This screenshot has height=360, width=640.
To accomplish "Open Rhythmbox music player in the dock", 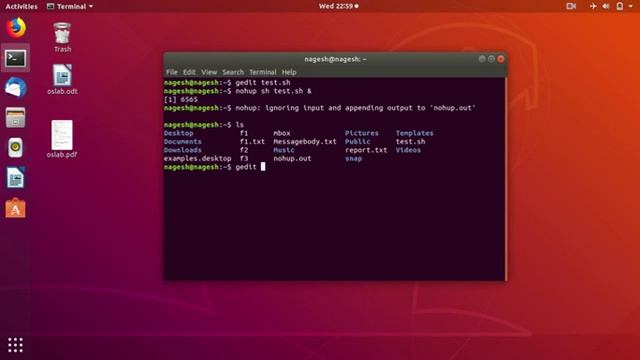I will pos(16,147).
